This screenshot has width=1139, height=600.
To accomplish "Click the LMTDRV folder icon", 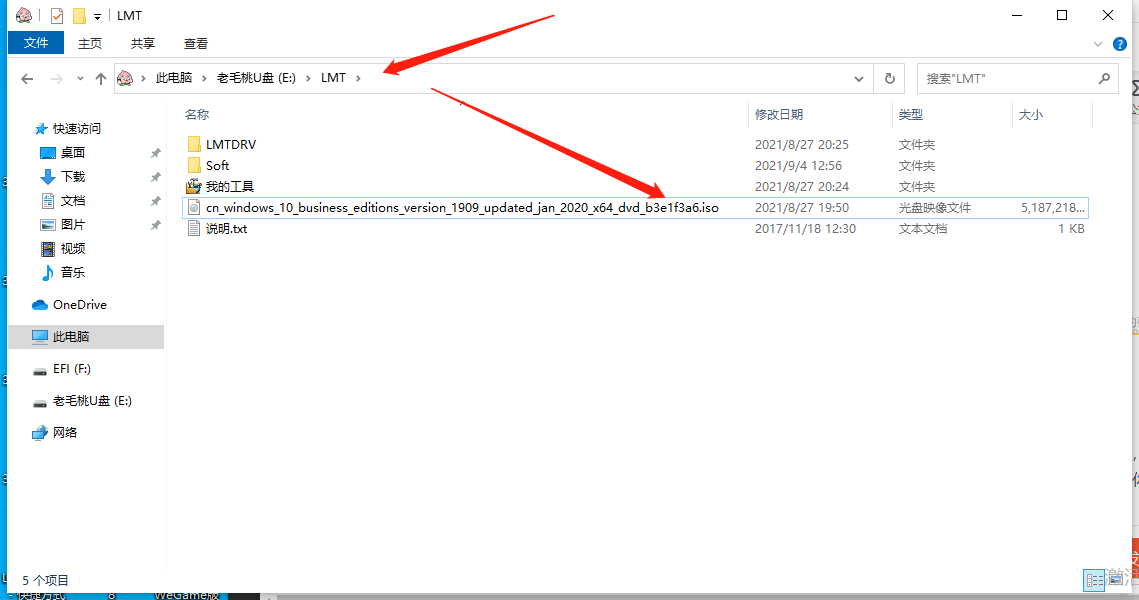I will pyautogui.click(x=194, y=145).
